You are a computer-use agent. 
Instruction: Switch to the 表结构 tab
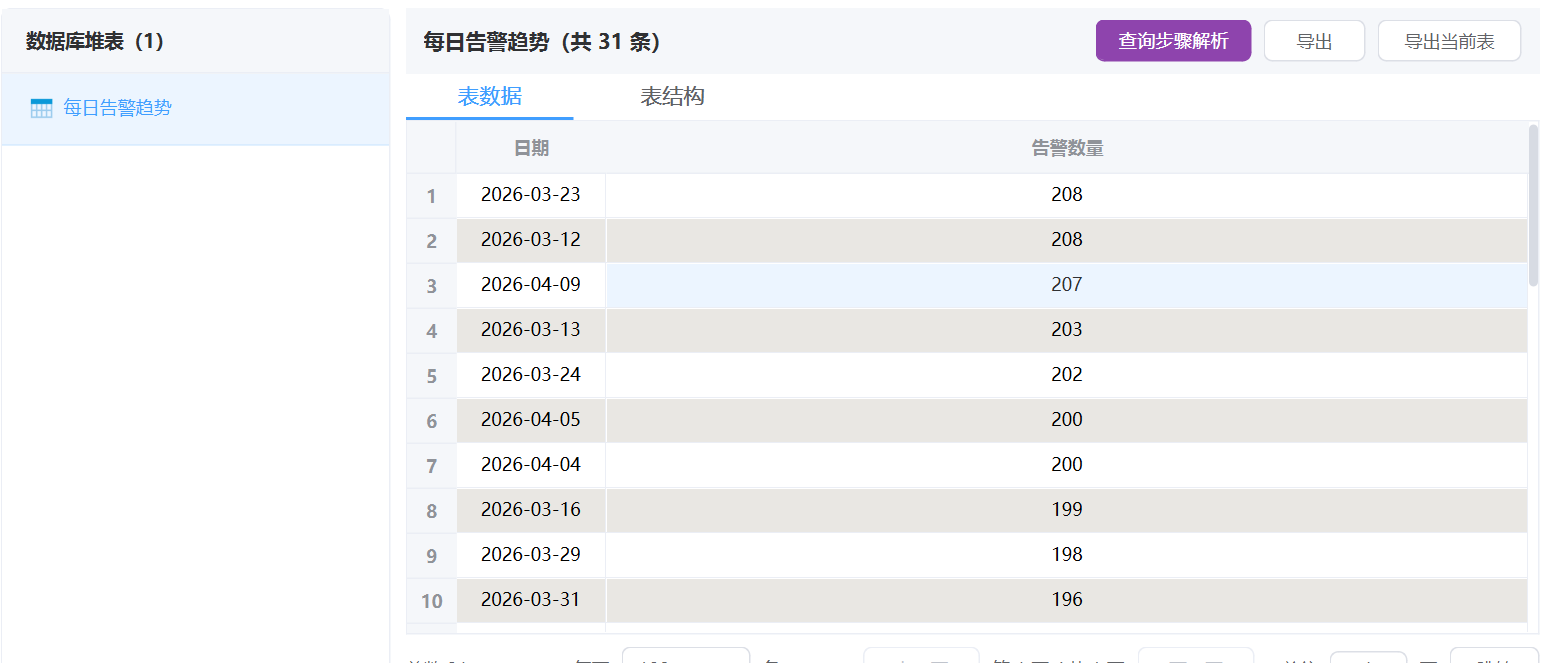pyautogui.click(x=672, y=97)
